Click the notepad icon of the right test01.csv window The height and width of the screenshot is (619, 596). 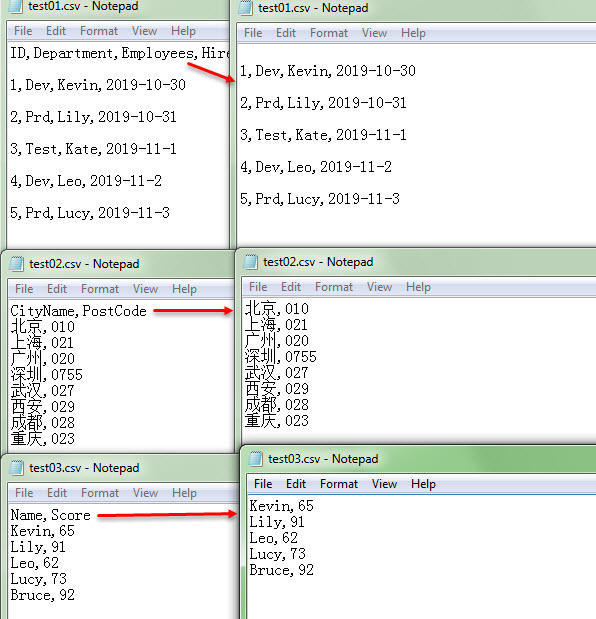point(246,8)
